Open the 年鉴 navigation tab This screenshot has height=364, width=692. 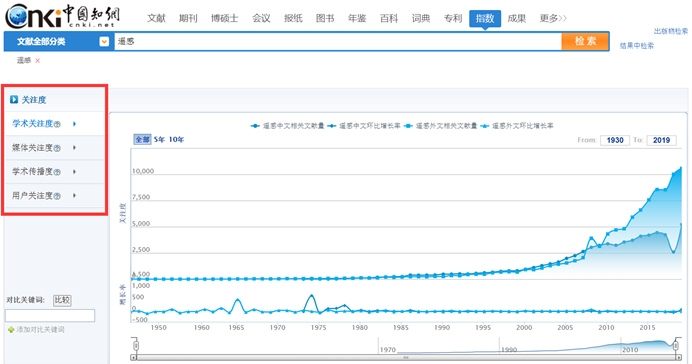click(x=357, y=18)
